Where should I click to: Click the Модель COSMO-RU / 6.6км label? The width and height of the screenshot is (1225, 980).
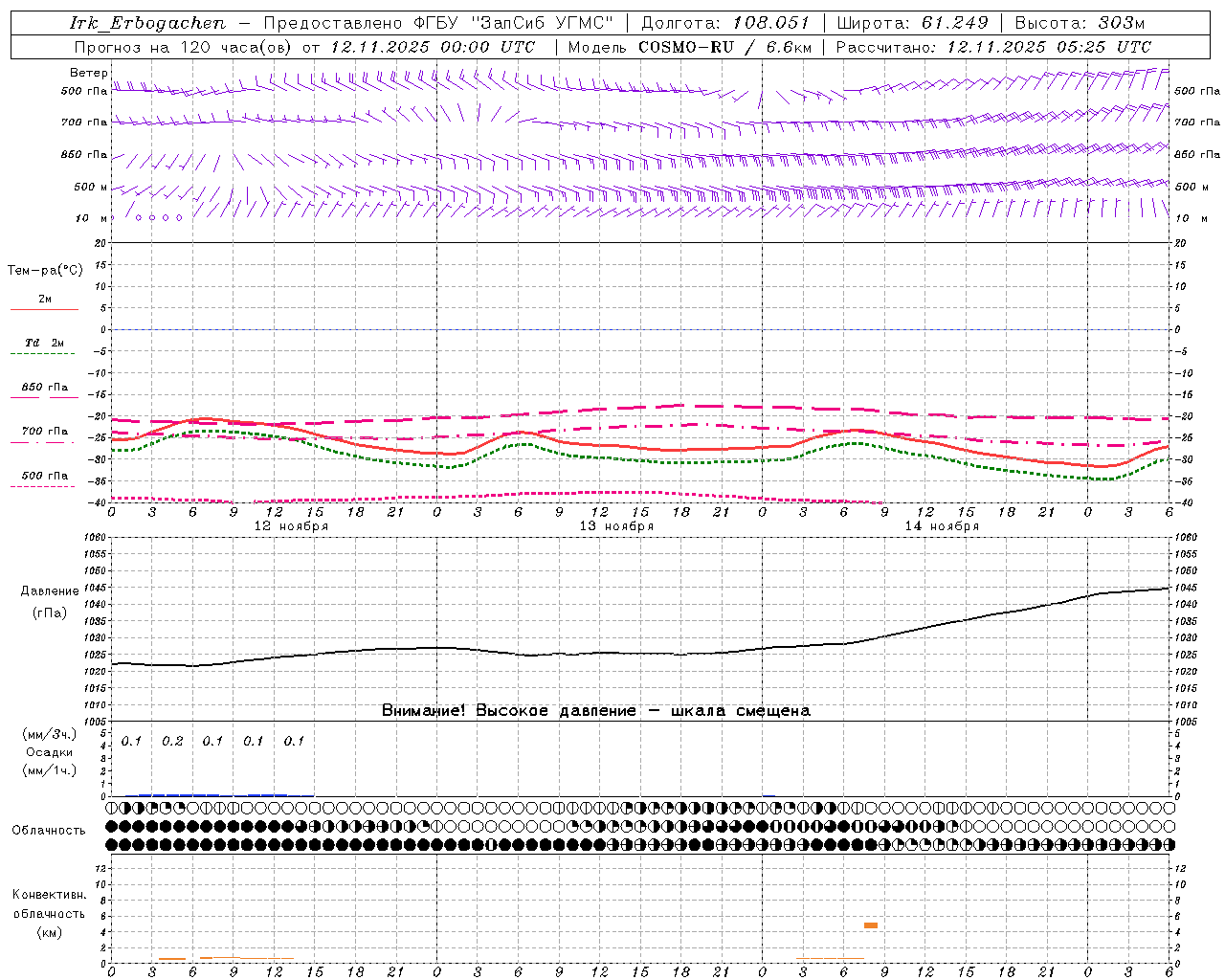(689, 47)
